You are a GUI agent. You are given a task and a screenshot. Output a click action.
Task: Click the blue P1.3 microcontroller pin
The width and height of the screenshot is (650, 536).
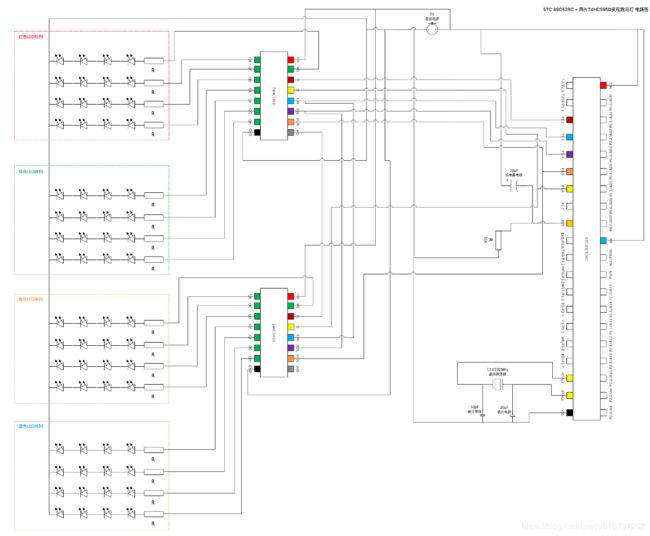click(x=570, y=137)
